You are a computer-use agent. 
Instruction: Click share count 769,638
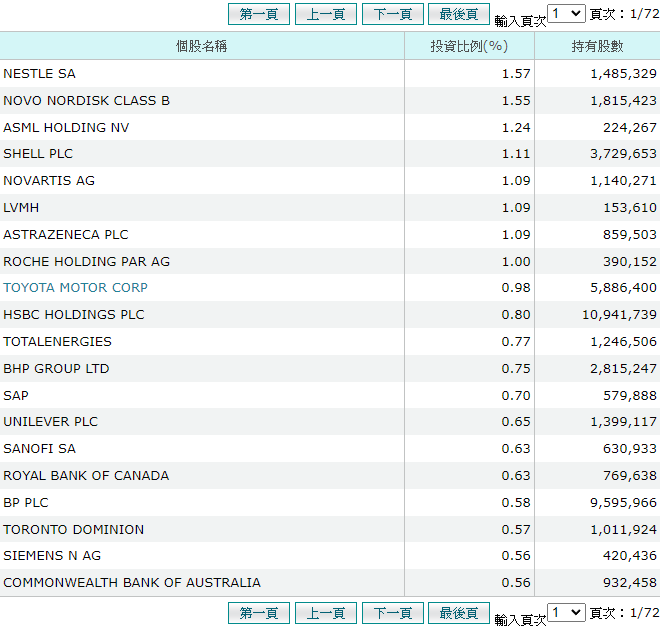click(630, 475)
